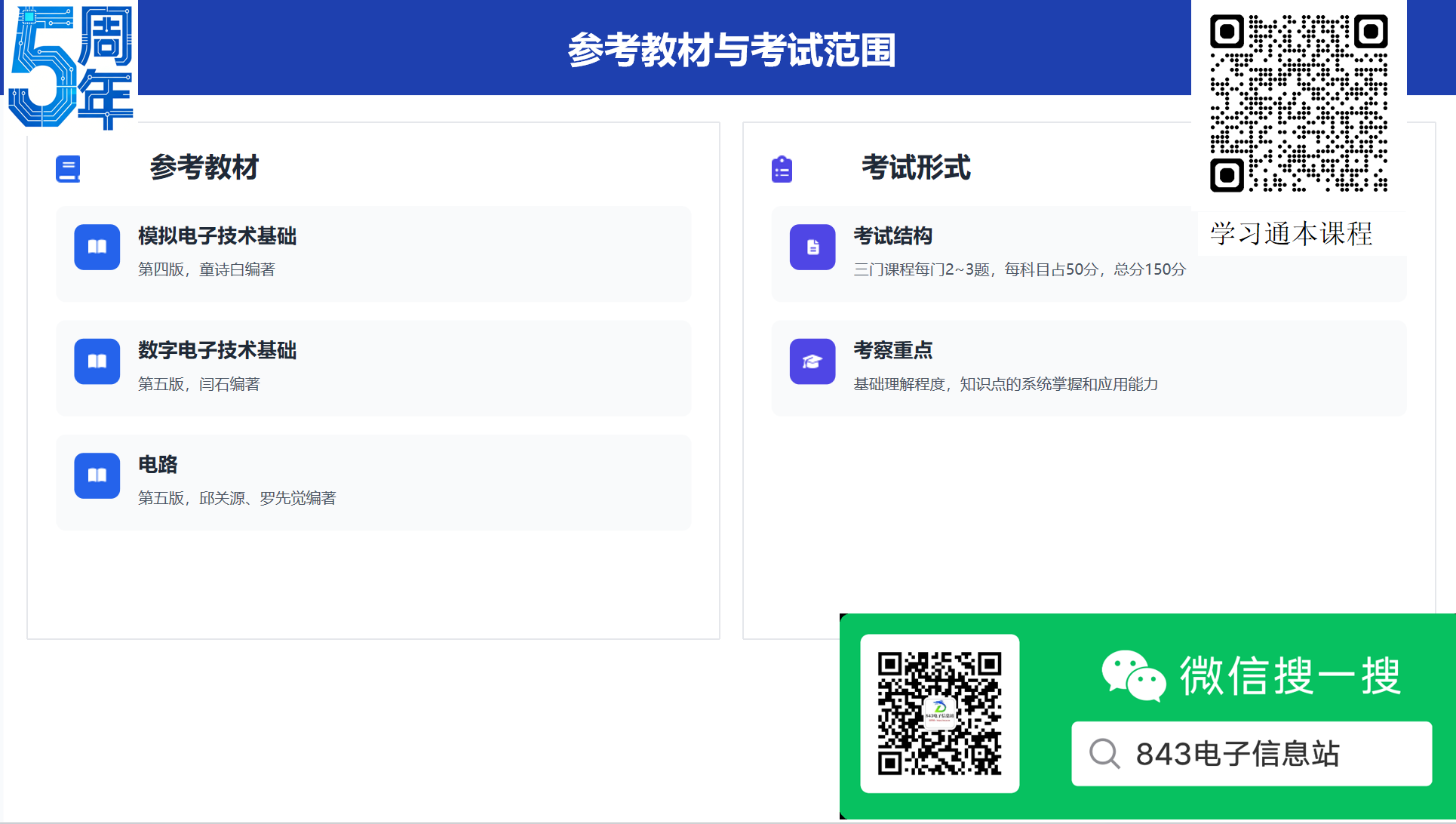Click the book icon for 数字电子技术基础
The height and width of the screenshot is (824, 1456).
[97, 361]
